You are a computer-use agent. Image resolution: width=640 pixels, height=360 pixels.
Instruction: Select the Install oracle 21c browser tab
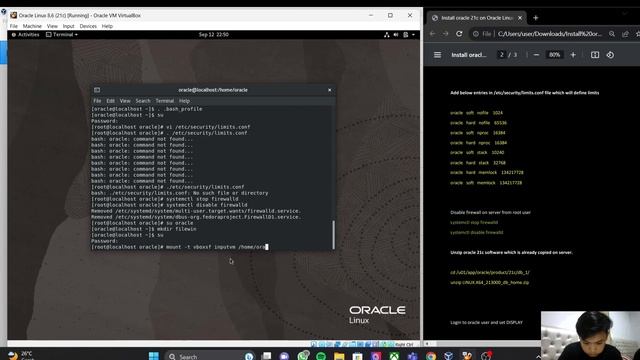pyautogui.click(x=476, y=18)
